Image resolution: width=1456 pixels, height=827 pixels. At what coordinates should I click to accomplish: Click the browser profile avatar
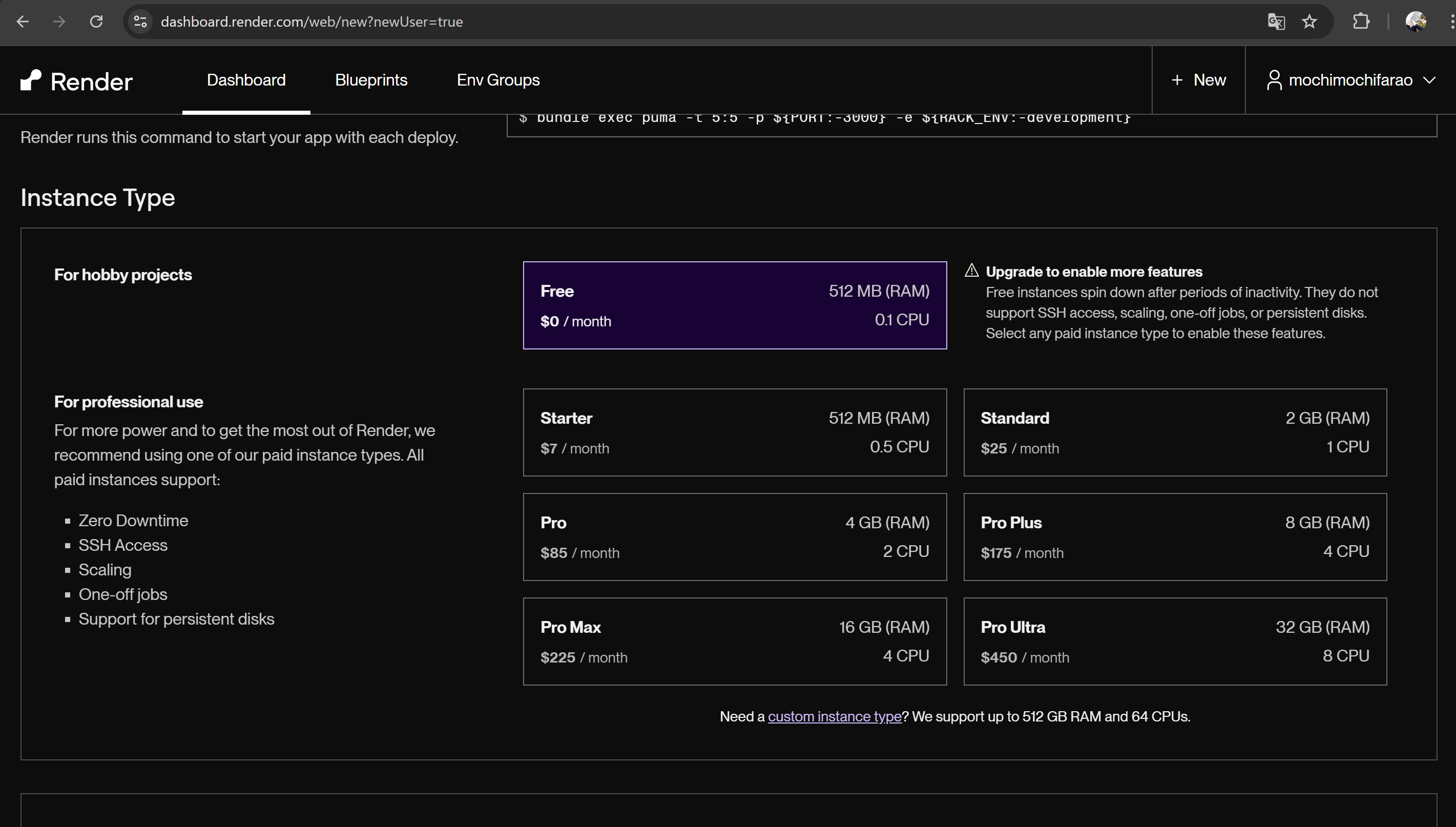[x=1416, y=22]
